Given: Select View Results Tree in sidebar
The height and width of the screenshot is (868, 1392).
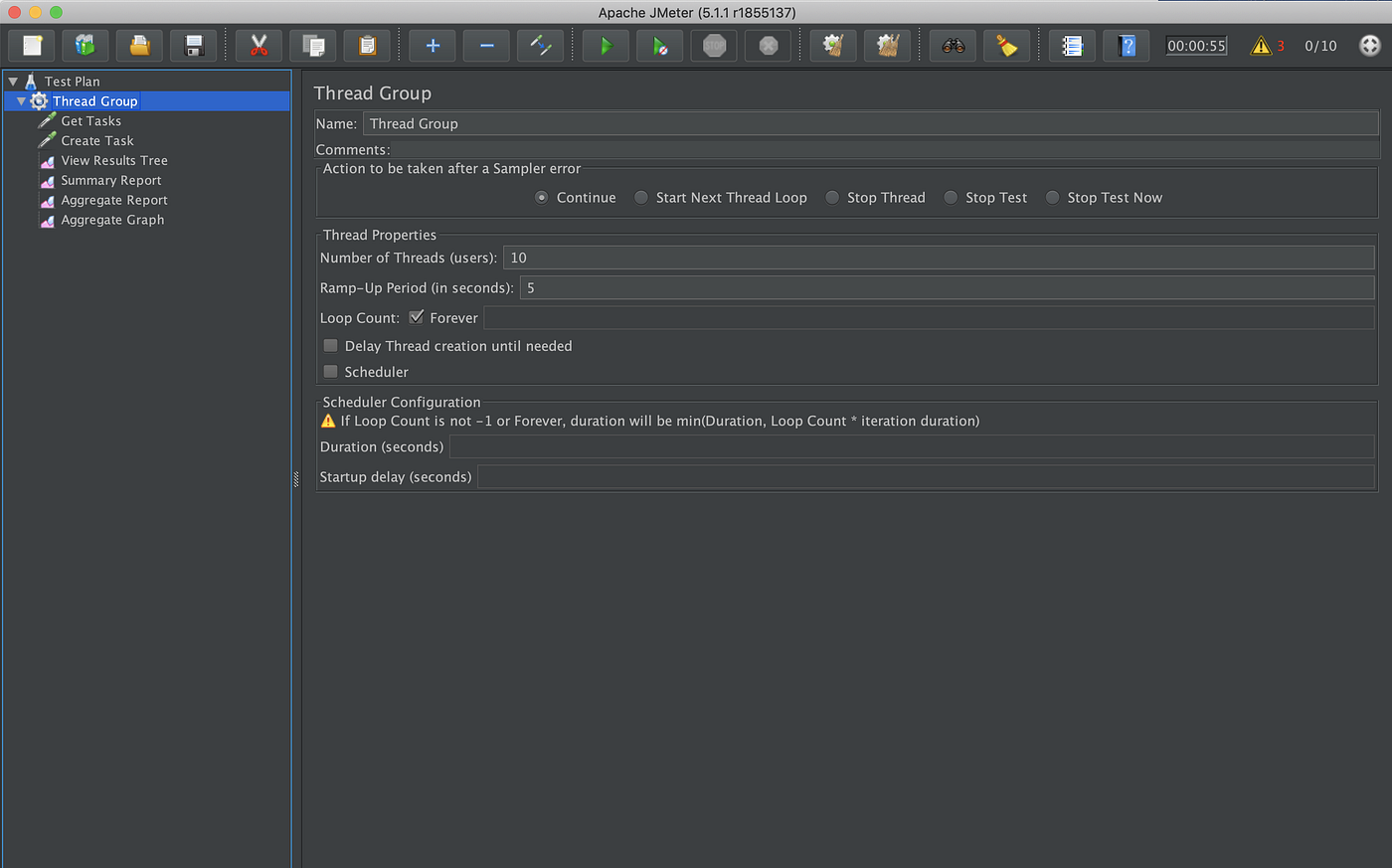Looking at the screenshot, I should [112, 160].
